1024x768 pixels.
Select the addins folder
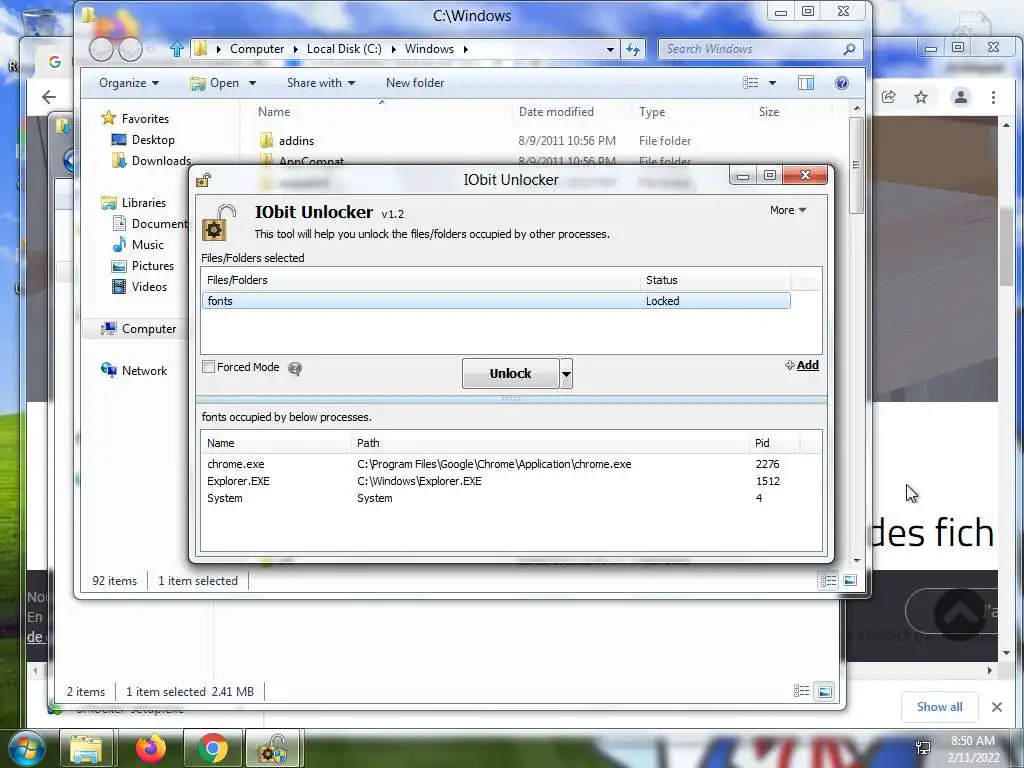click(296, 140)
